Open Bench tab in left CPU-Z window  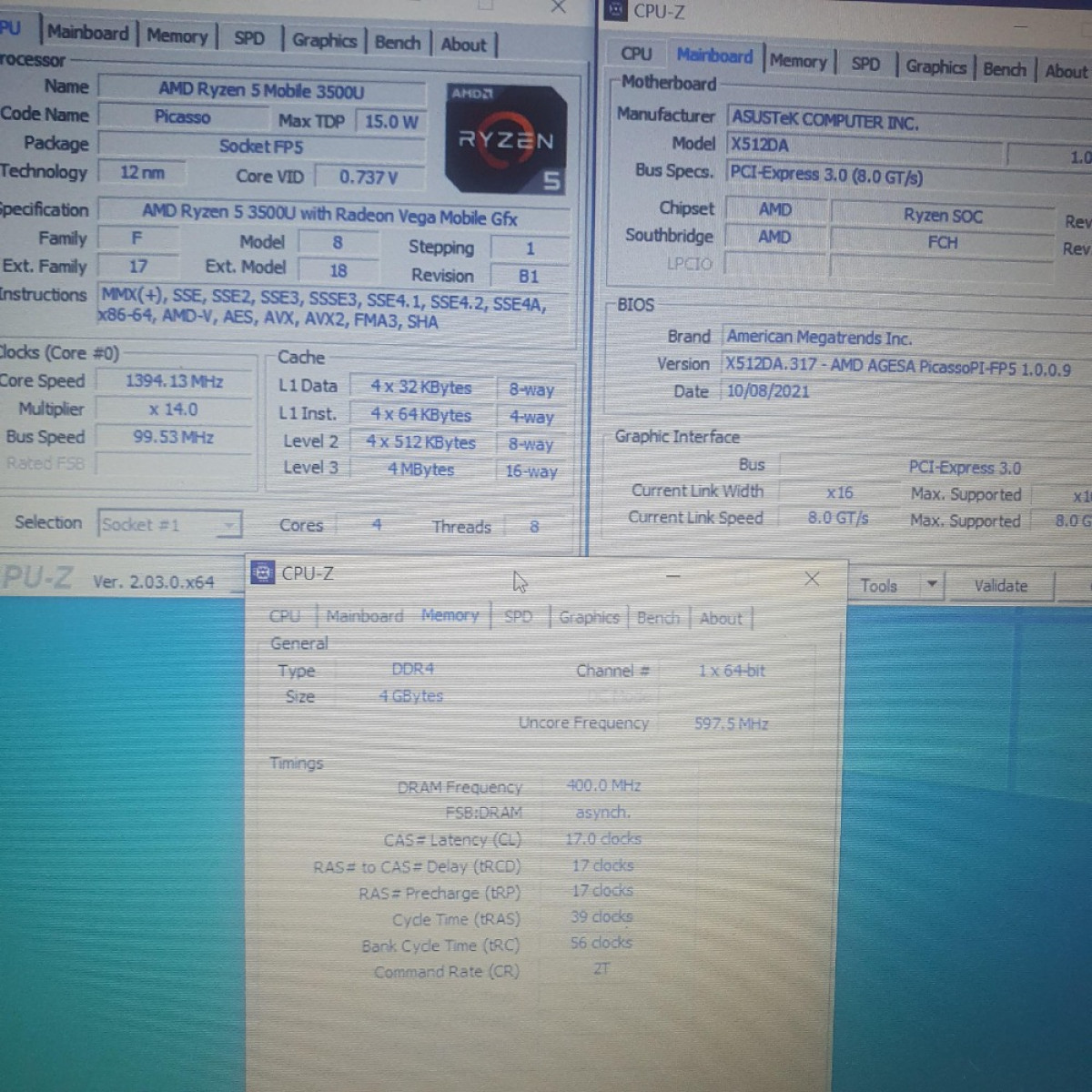(x=398, y=43)
